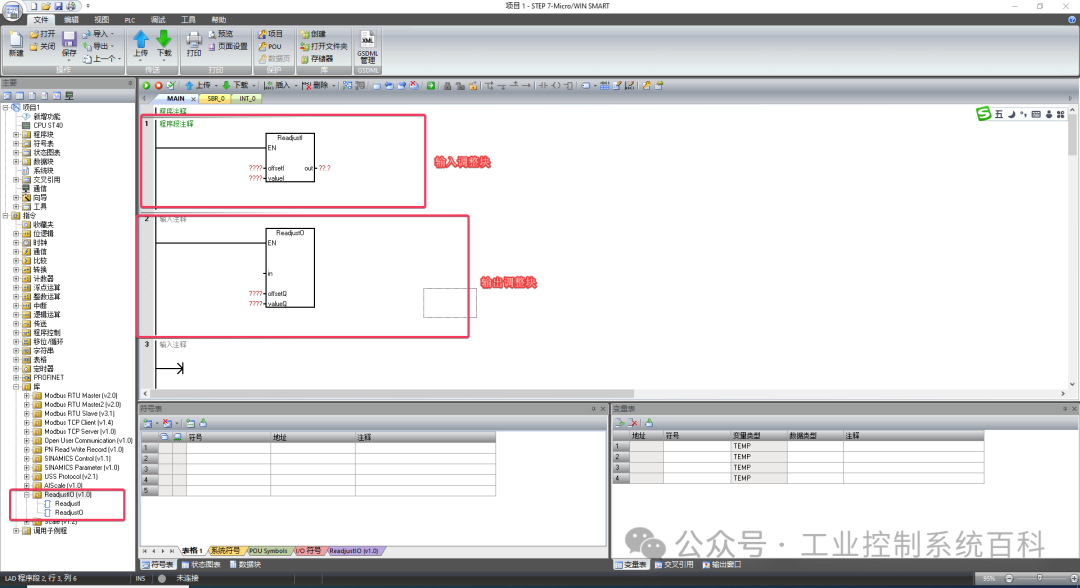Click the zoom slider in status bar
The width and height of the screenshot is (1080, 588).
[1040, 578]
